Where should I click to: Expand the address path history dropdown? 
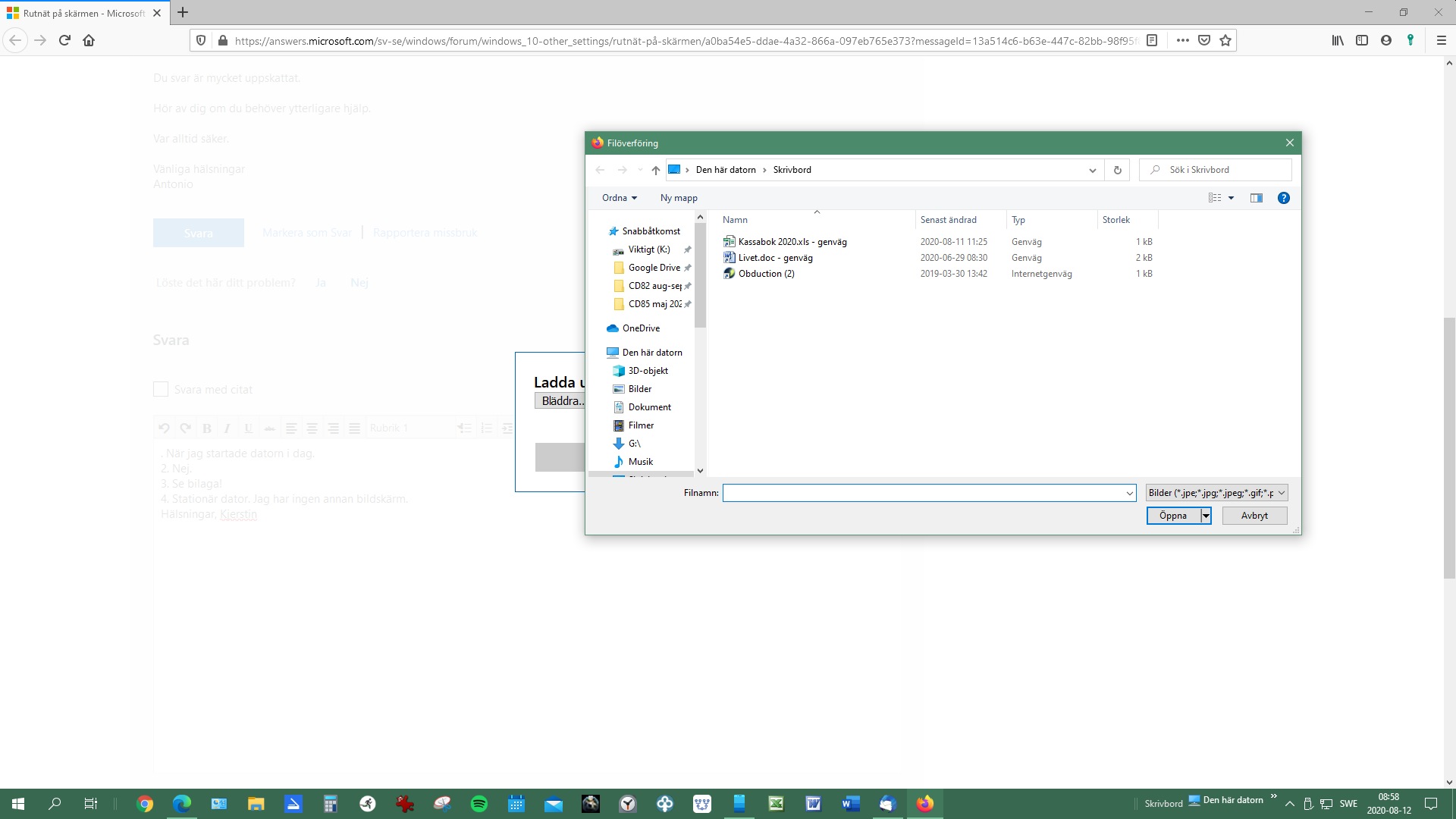coord(1092,170)
